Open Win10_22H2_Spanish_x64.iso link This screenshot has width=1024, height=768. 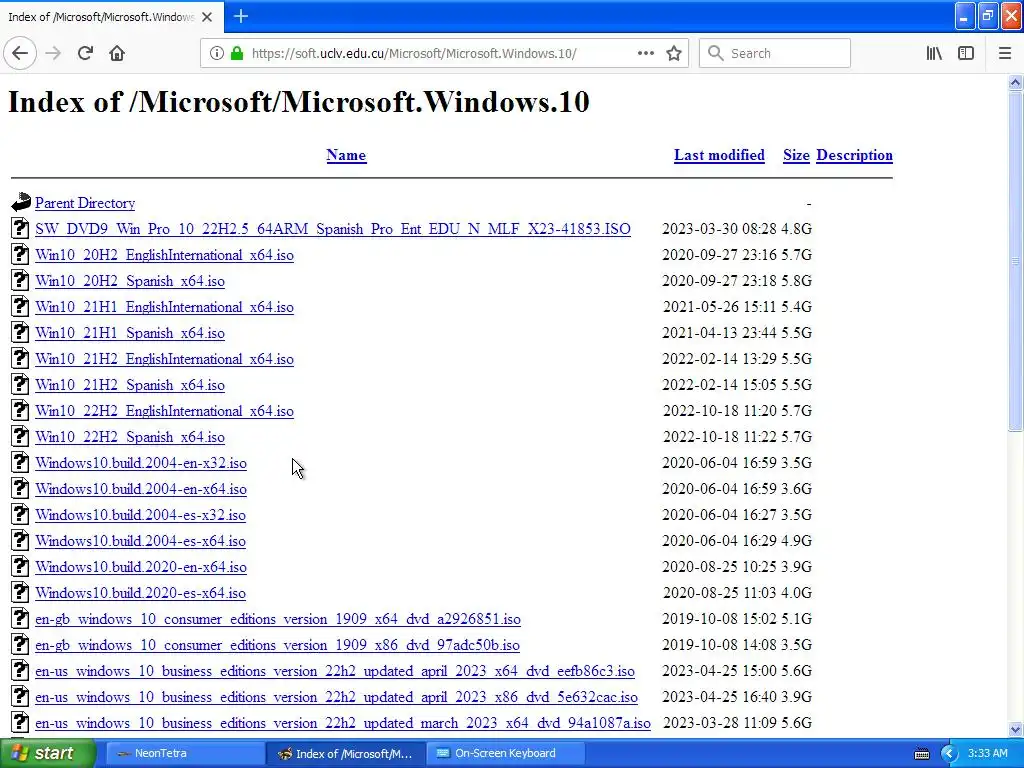130,437
